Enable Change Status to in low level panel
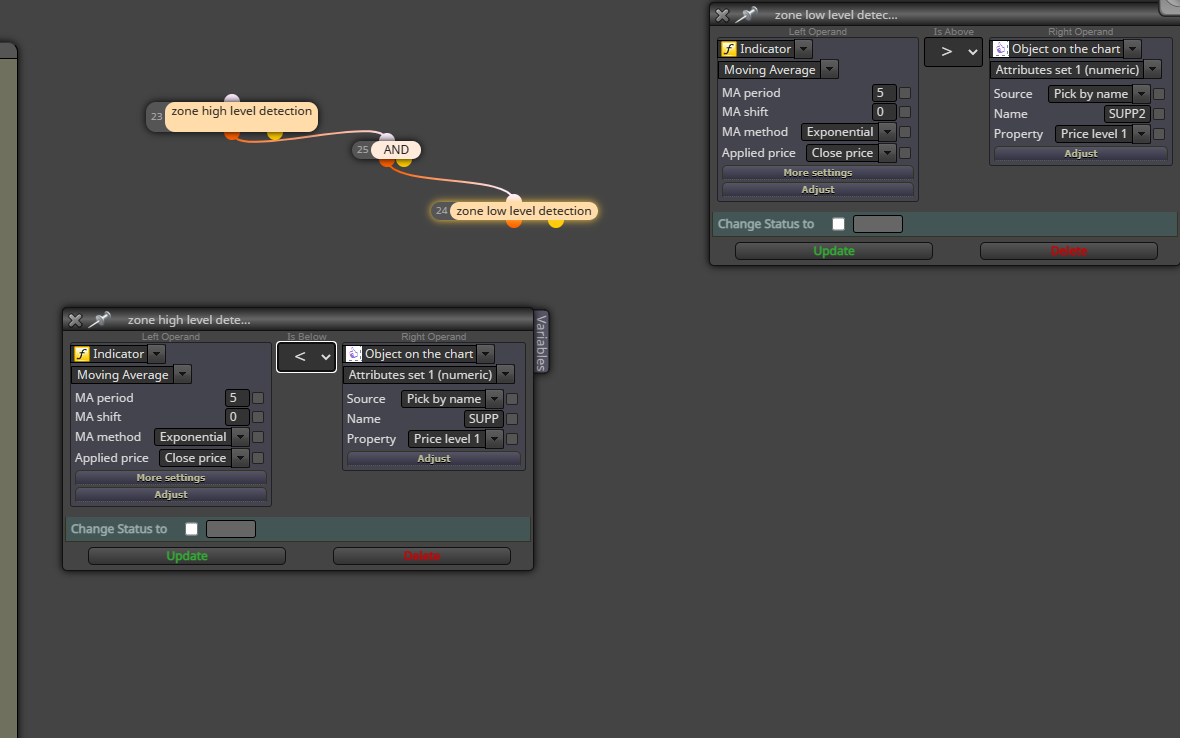This screenshot has width=1180, height=738. (x=838, y=223)
